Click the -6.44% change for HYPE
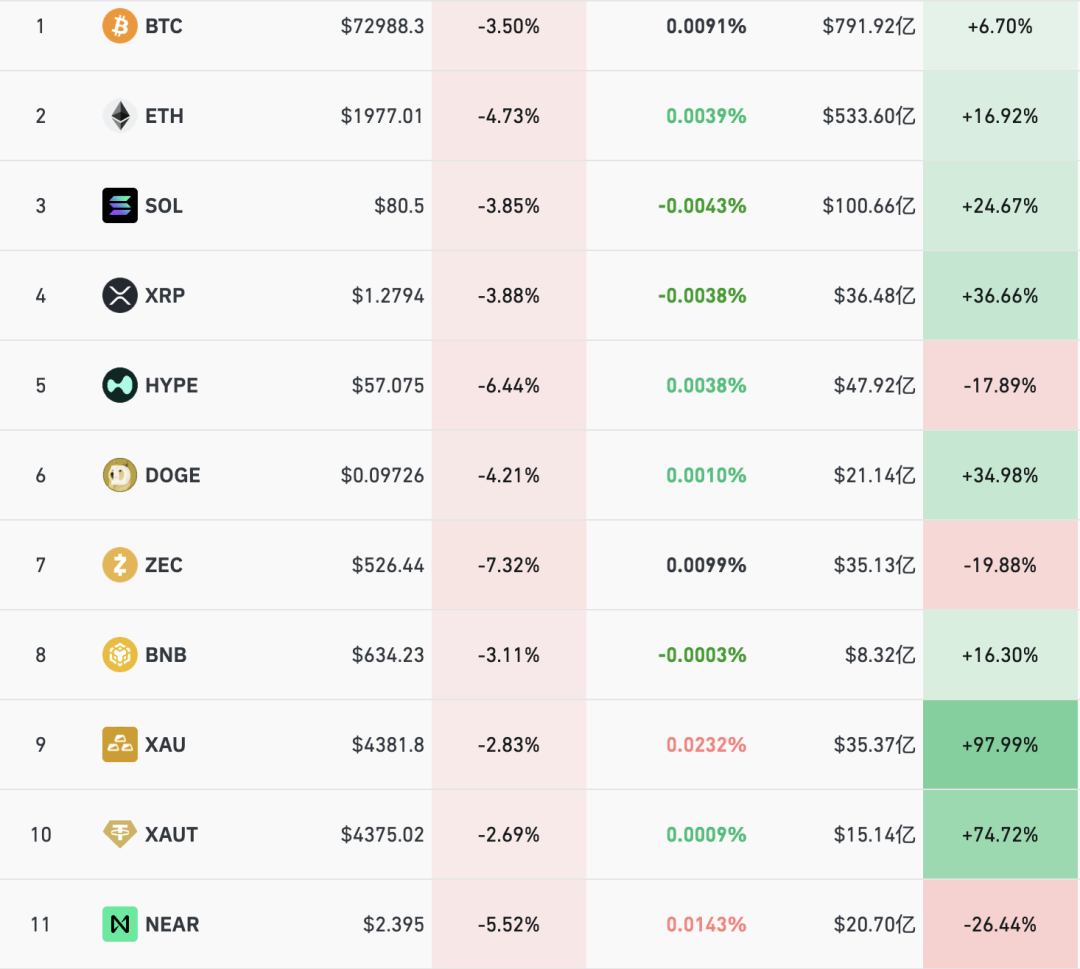Image resolution: width=1080 pixels, height=969 pixels. [508, 385]
